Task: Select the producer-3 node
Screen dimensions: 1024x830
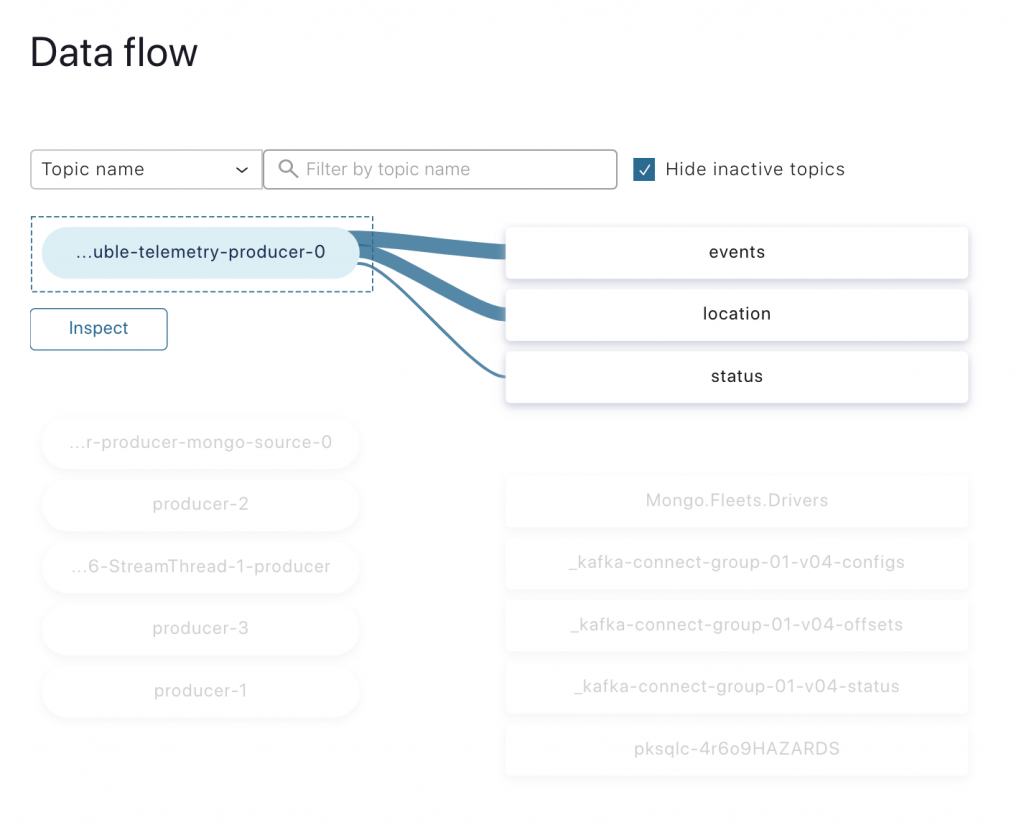Action: (x=200, y=629)
